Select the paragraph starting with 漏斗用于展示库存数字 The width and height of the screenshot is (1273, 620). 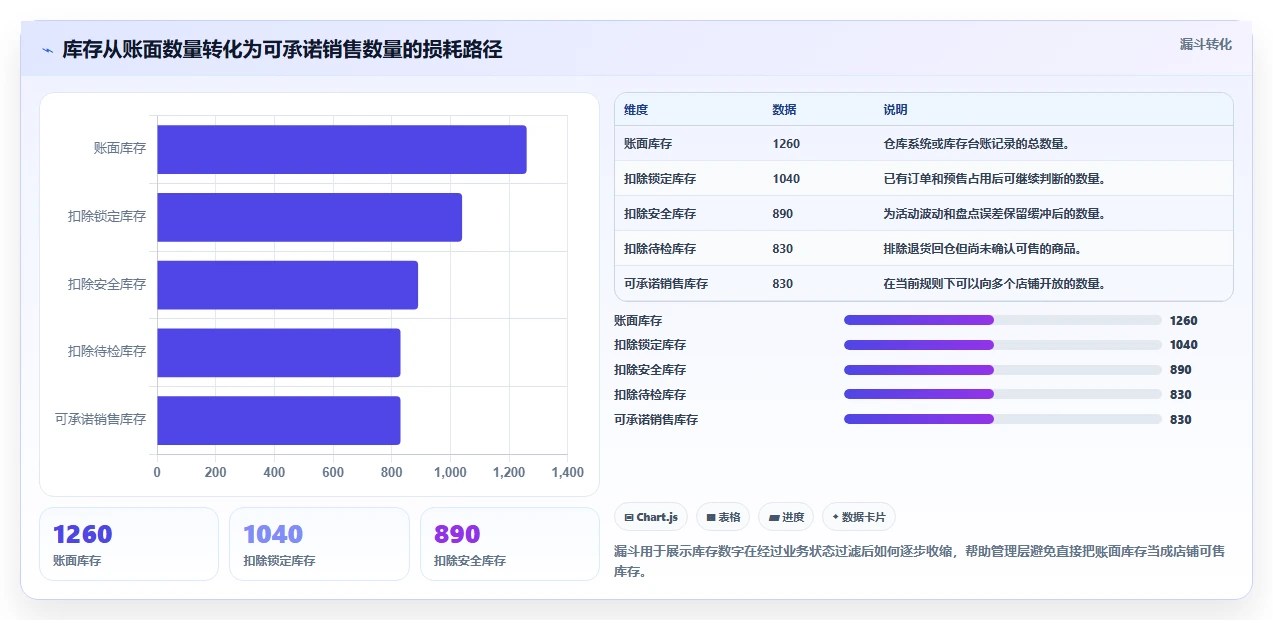pos(920,561)
